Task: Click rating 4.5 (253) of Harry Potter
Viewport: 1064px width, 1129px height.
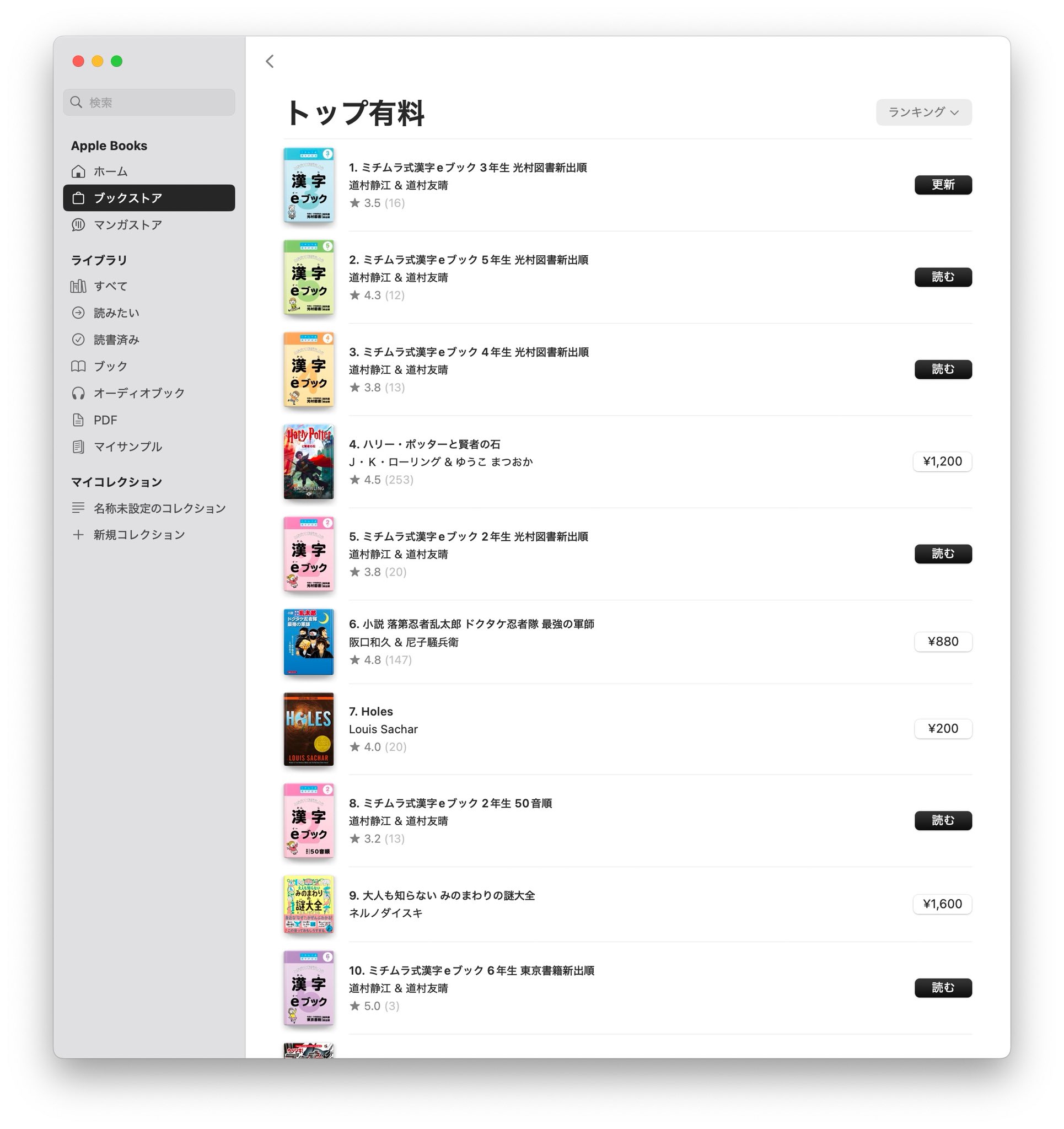Action: click(381, 480)
